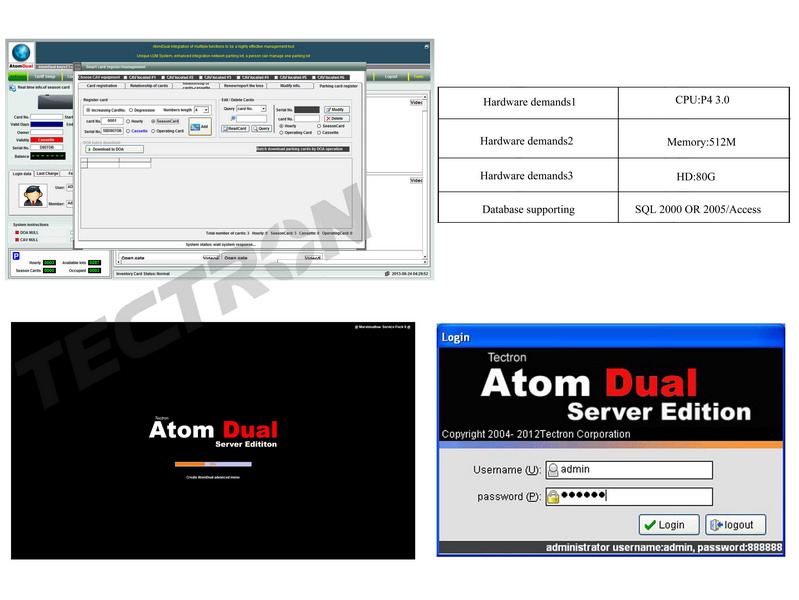Click Download to DOA button

pyautogui.click(x=115, y=149)
